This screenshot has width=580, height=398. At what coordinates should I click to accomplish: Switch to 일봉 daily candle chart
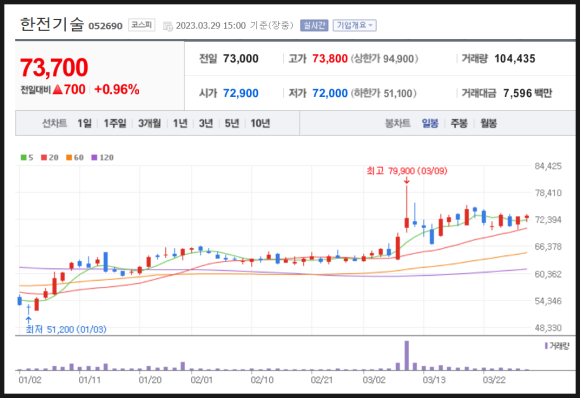pyautogui.click(x=430, y=123)
